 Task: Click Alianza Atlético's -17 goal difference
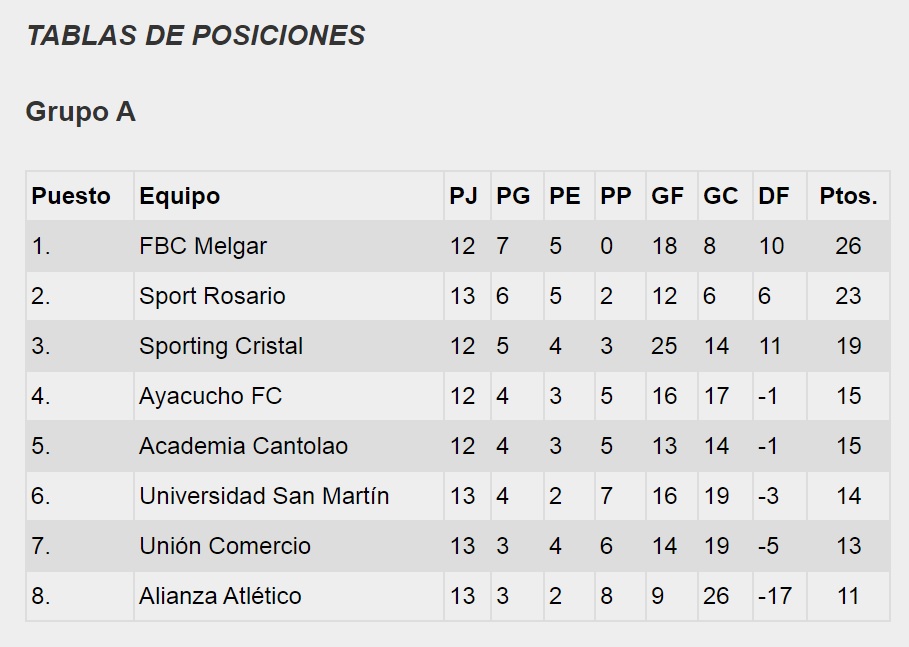pos(775,596)
